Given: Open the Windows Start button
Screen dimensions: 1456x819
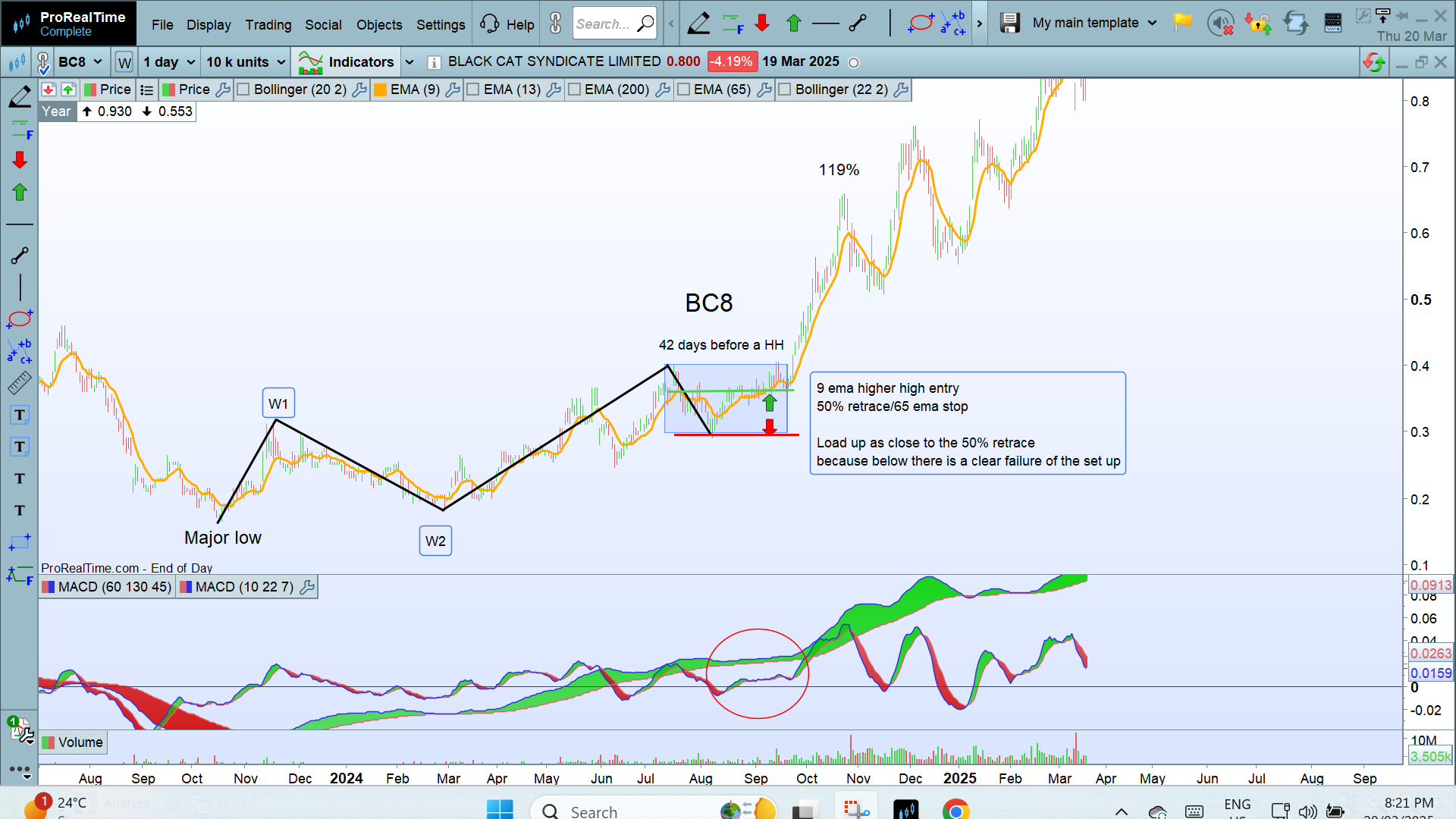Looking at the screenshot, I should tap(500, 810).
